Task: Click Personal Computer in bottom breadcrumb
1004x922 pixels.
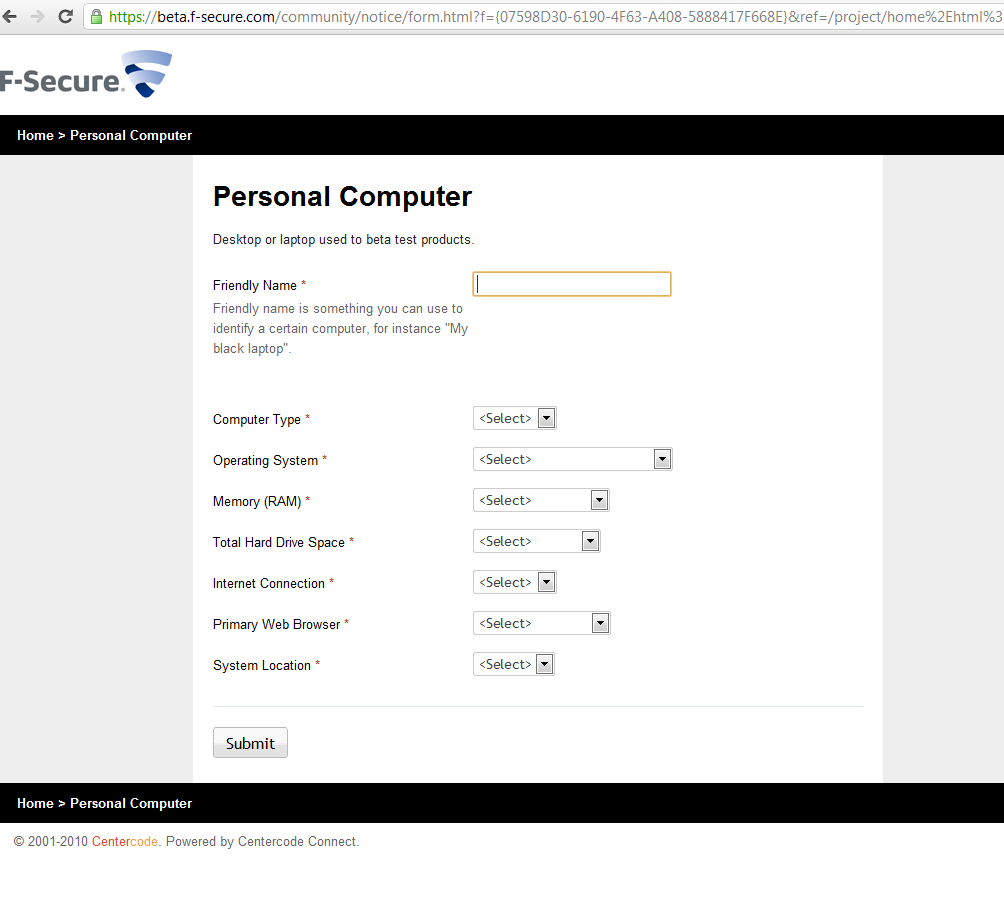Action: pos(131,803)
